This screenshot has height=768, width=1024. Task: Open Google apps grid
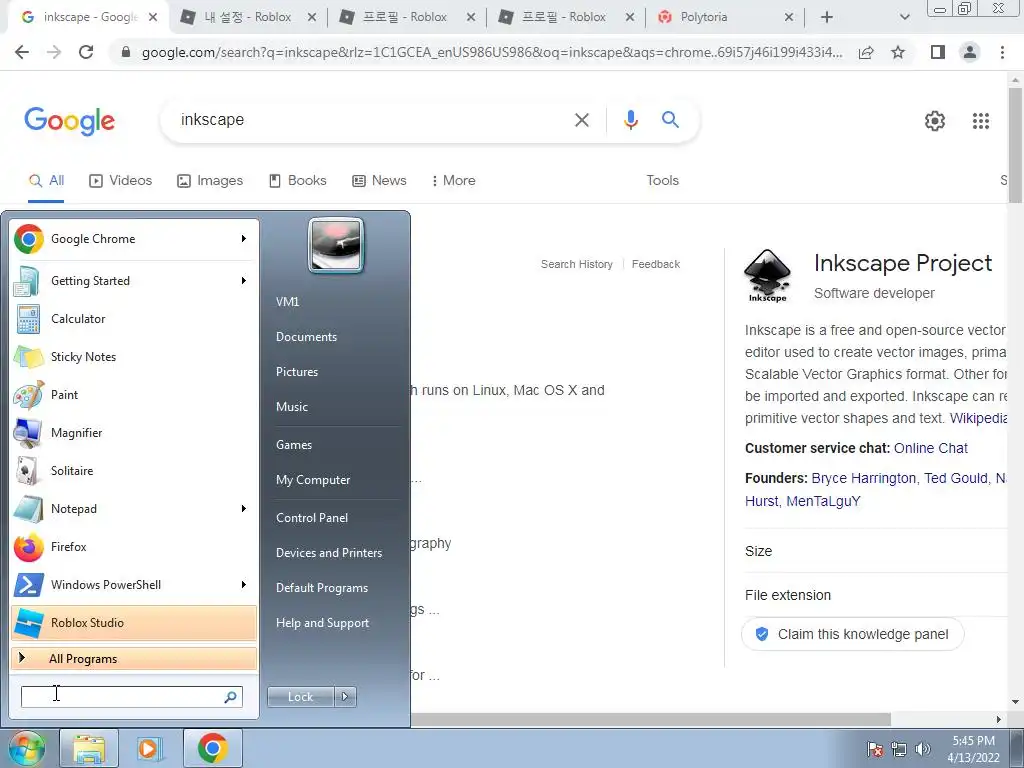[x=980, y=121]
